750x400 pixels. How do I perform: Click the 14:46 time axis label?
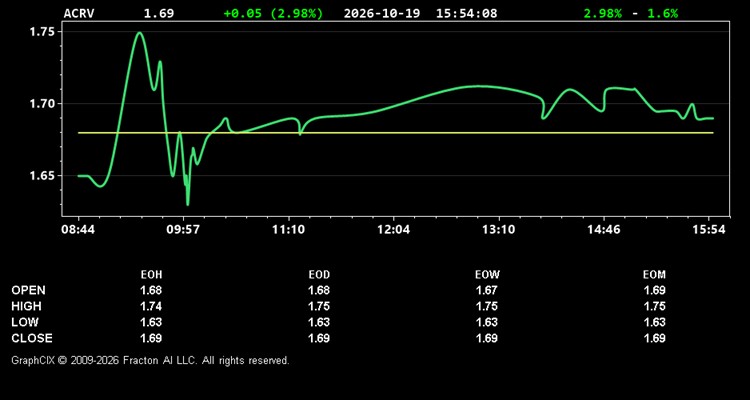pos(604,230)
